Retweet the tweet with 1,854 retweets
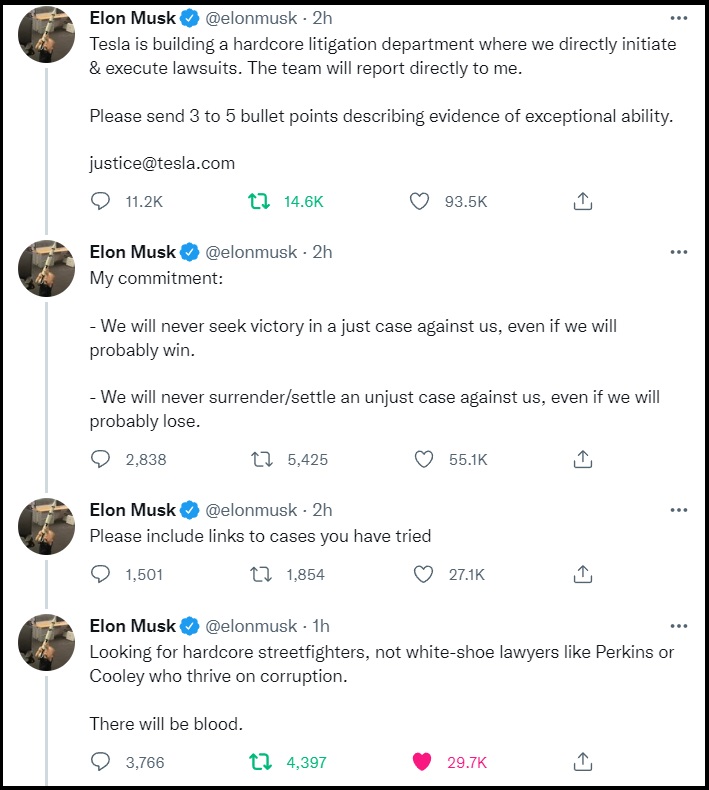Screen dimensions: 709x790 coord(261,574)
